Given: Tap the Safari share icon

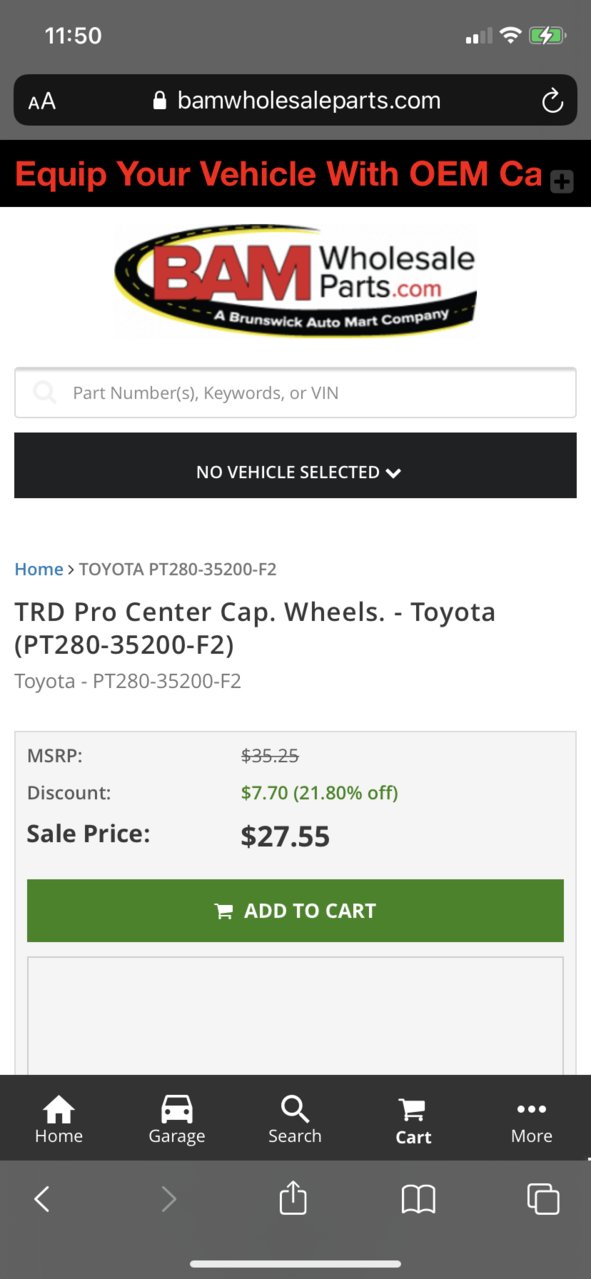Looking at the screenshot, I should tap(292, 1197).
